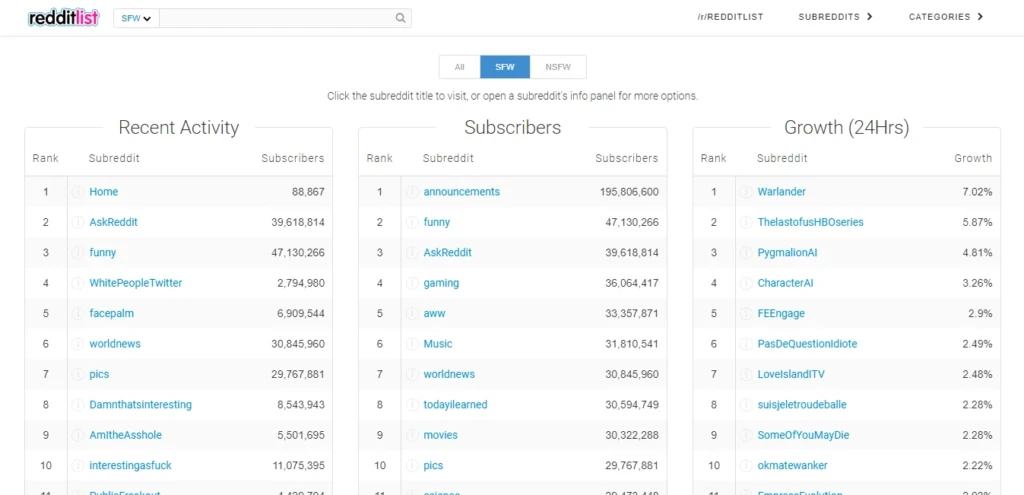Open info icon beside SomeOfYouMayDie
1024x495 pixels.
point(746,435)
